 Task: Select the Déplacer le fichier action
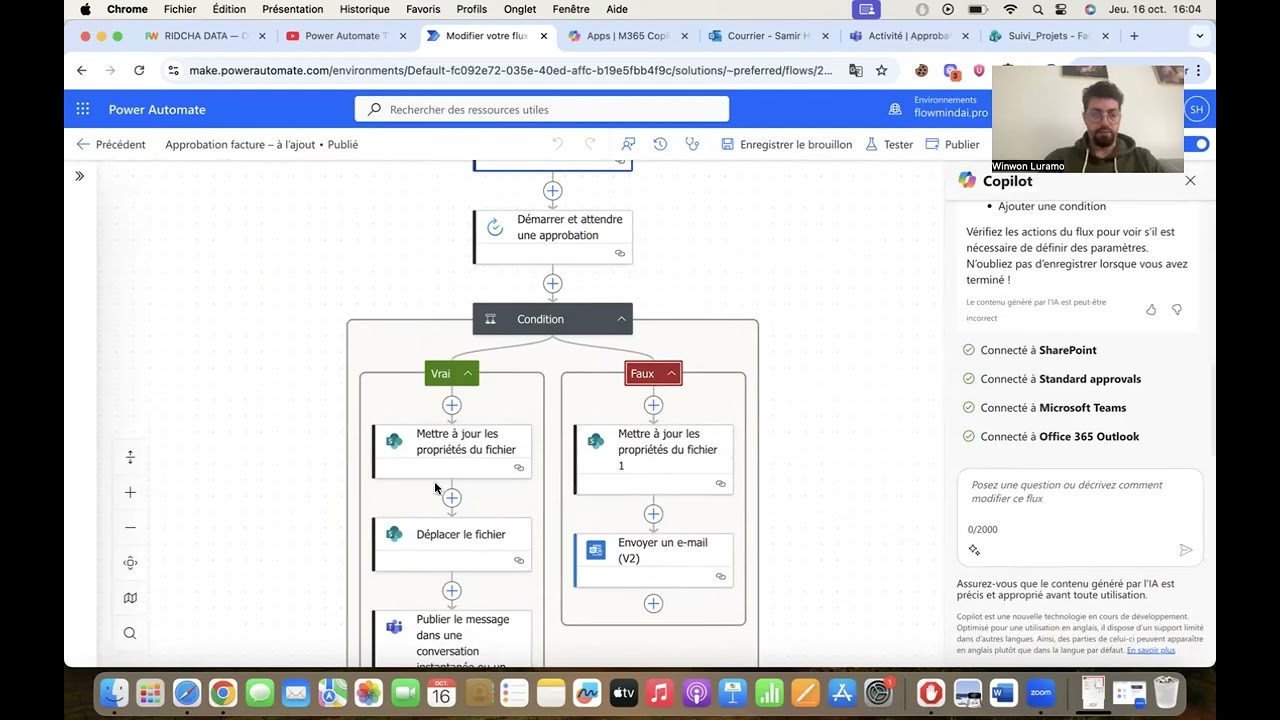click(x=452, y=544)
